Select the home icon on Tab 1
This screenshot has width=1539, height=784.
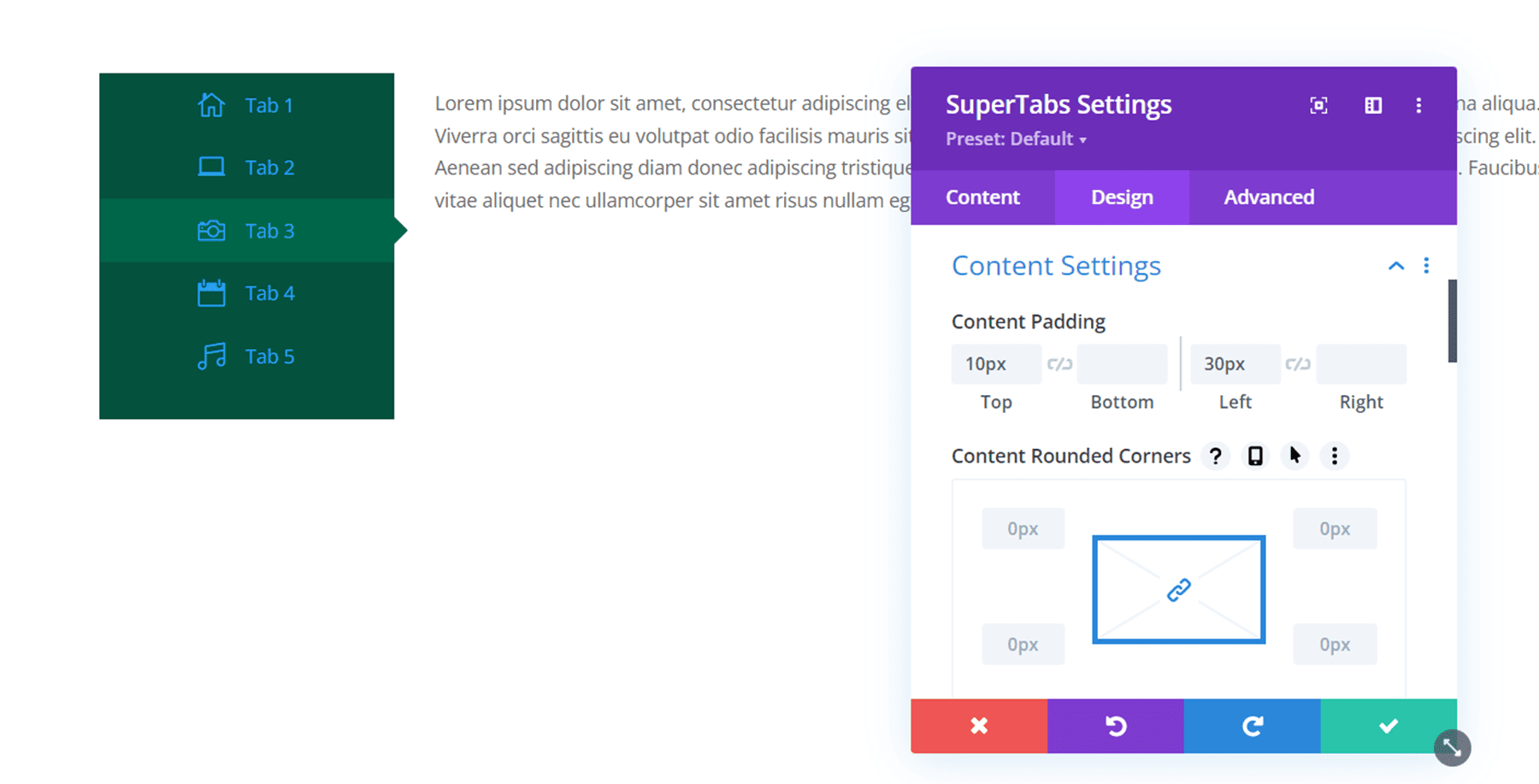click(x=210, y=104)
